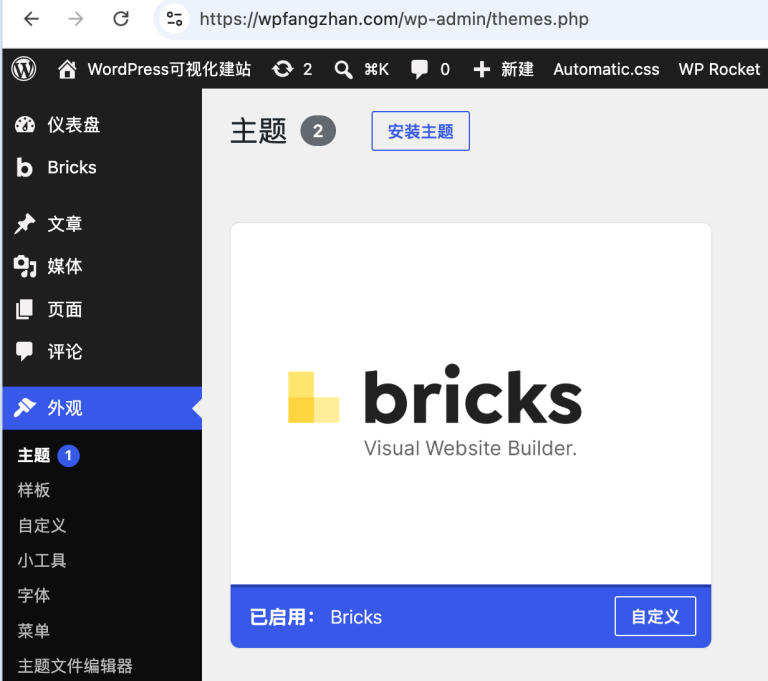Open Bricks in the sidebar
Screen dimensions: 768x681
click(102, 168)
